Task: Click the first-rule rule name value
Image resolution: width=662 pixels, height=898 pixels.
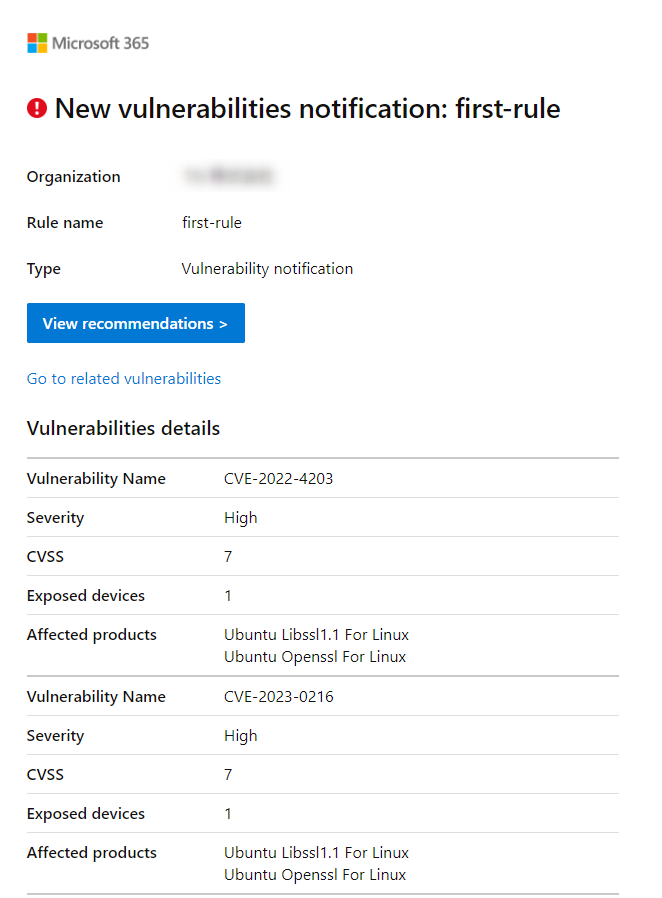Action: [212, 222]
